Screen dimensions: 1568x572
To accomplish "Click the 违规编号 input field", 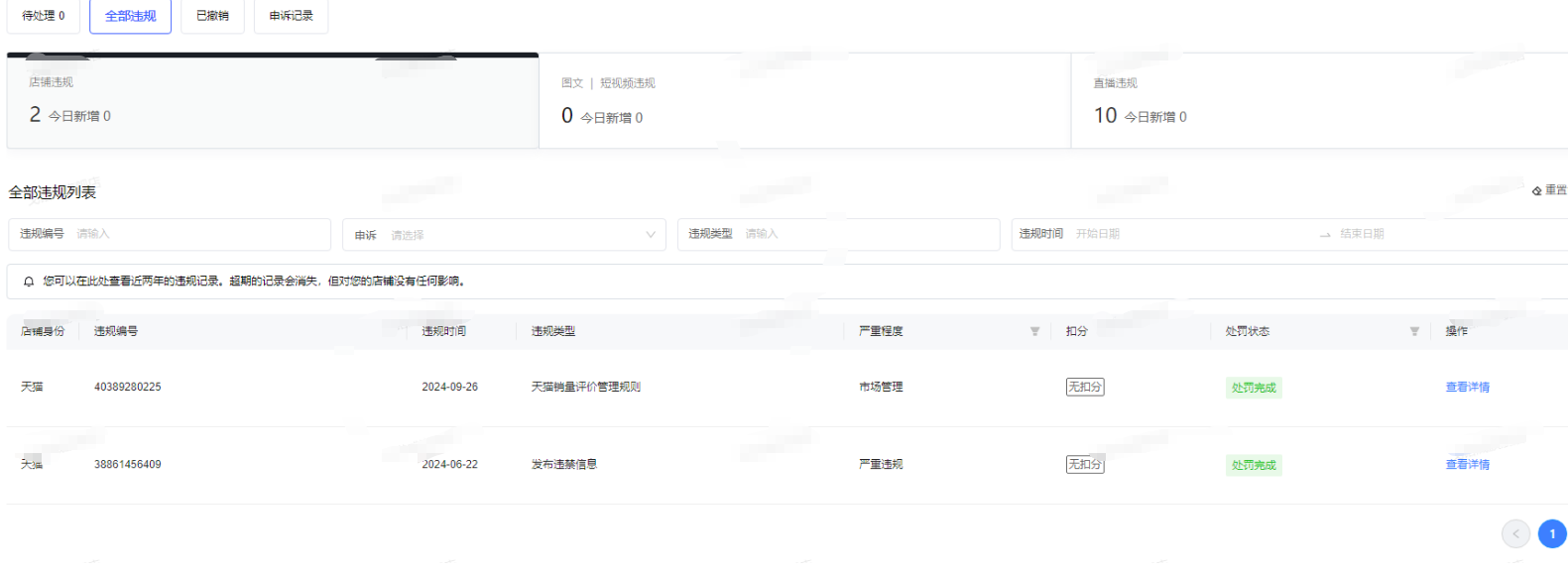I will point(198,234).
